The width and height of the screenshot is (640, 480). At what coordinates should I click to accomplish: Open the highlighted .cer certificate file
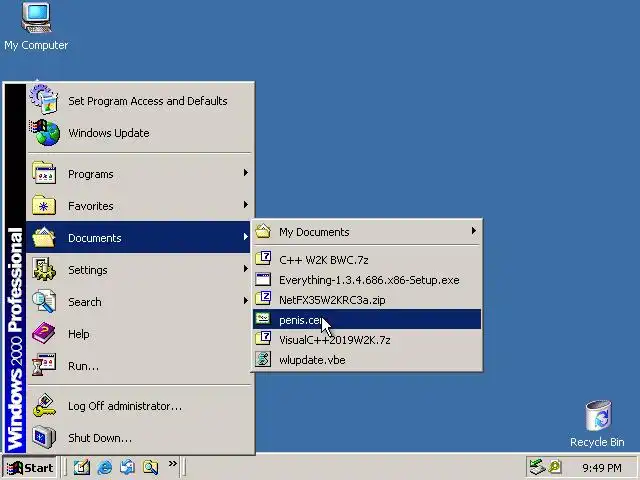point(367,320)
